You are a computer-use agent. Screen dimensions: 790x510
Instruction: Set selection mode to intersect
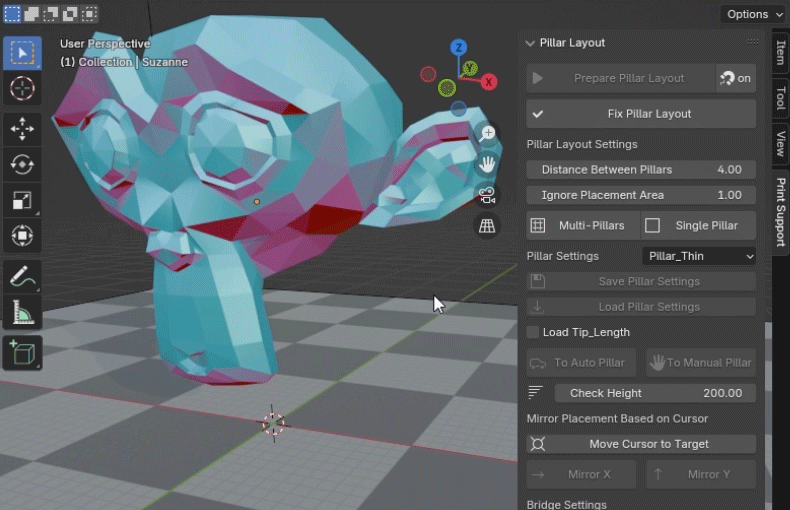click(x=89, y=14)
